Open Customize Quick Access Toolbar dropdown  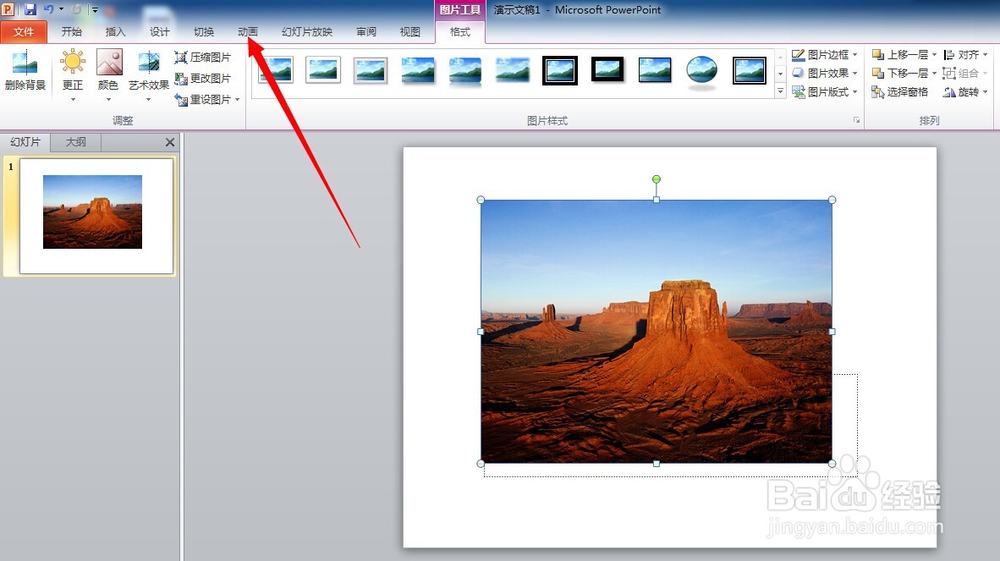click(x=94, y=10)
